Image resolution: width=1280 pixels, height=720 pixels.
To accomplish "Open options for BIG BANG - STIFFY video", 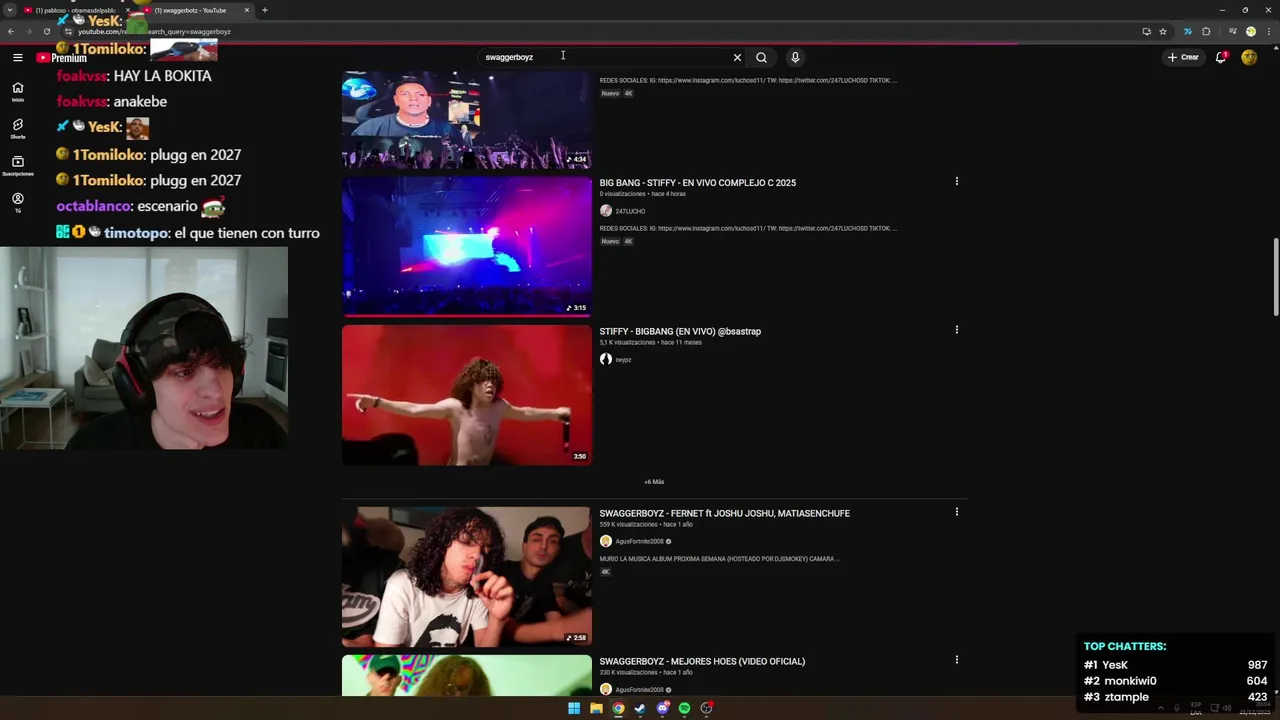I will pos(956,181).
